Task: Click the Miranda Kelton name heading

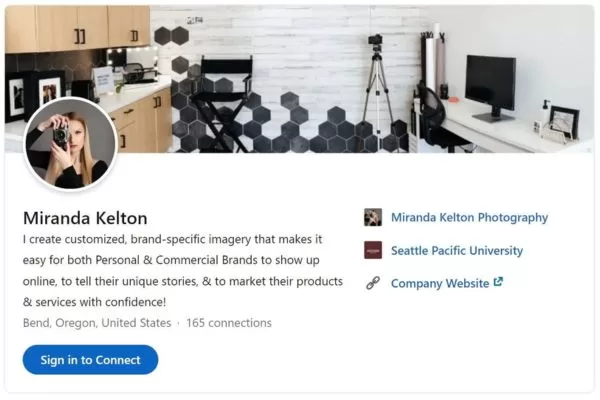Action: pos(85,218)
